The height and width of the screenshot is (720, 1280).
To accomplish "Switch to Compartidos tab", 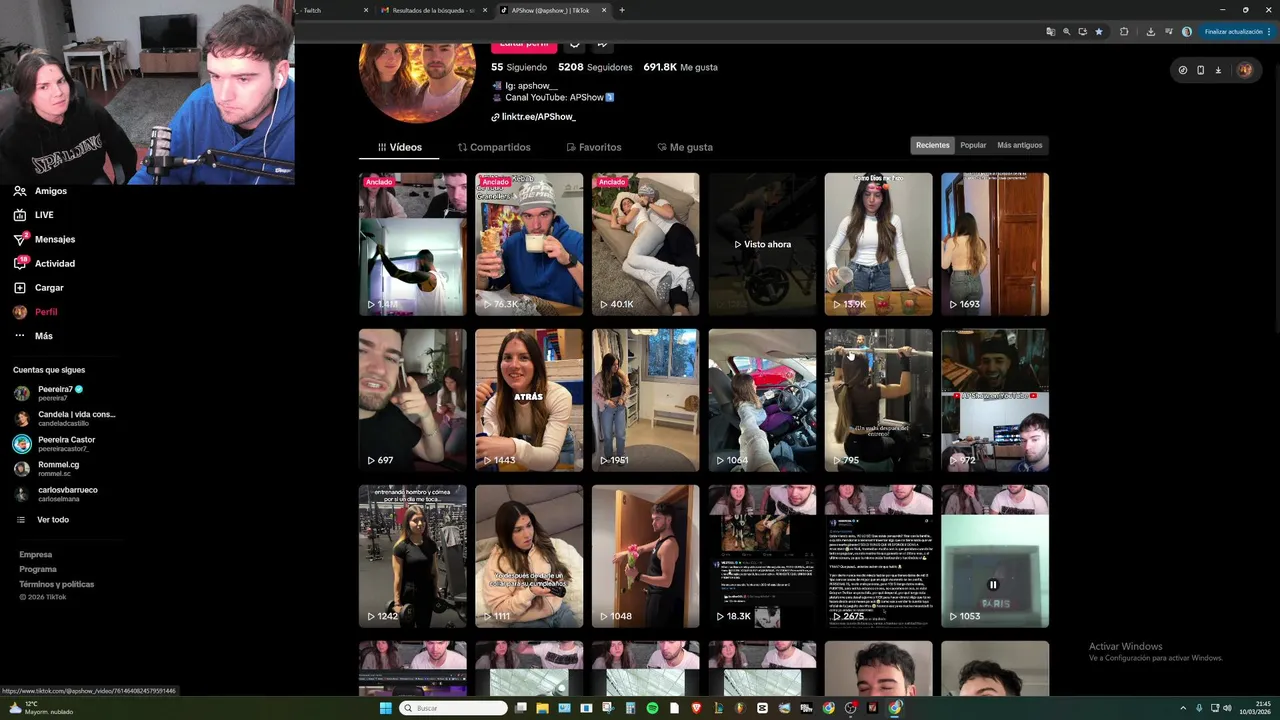I will point(494,147).
